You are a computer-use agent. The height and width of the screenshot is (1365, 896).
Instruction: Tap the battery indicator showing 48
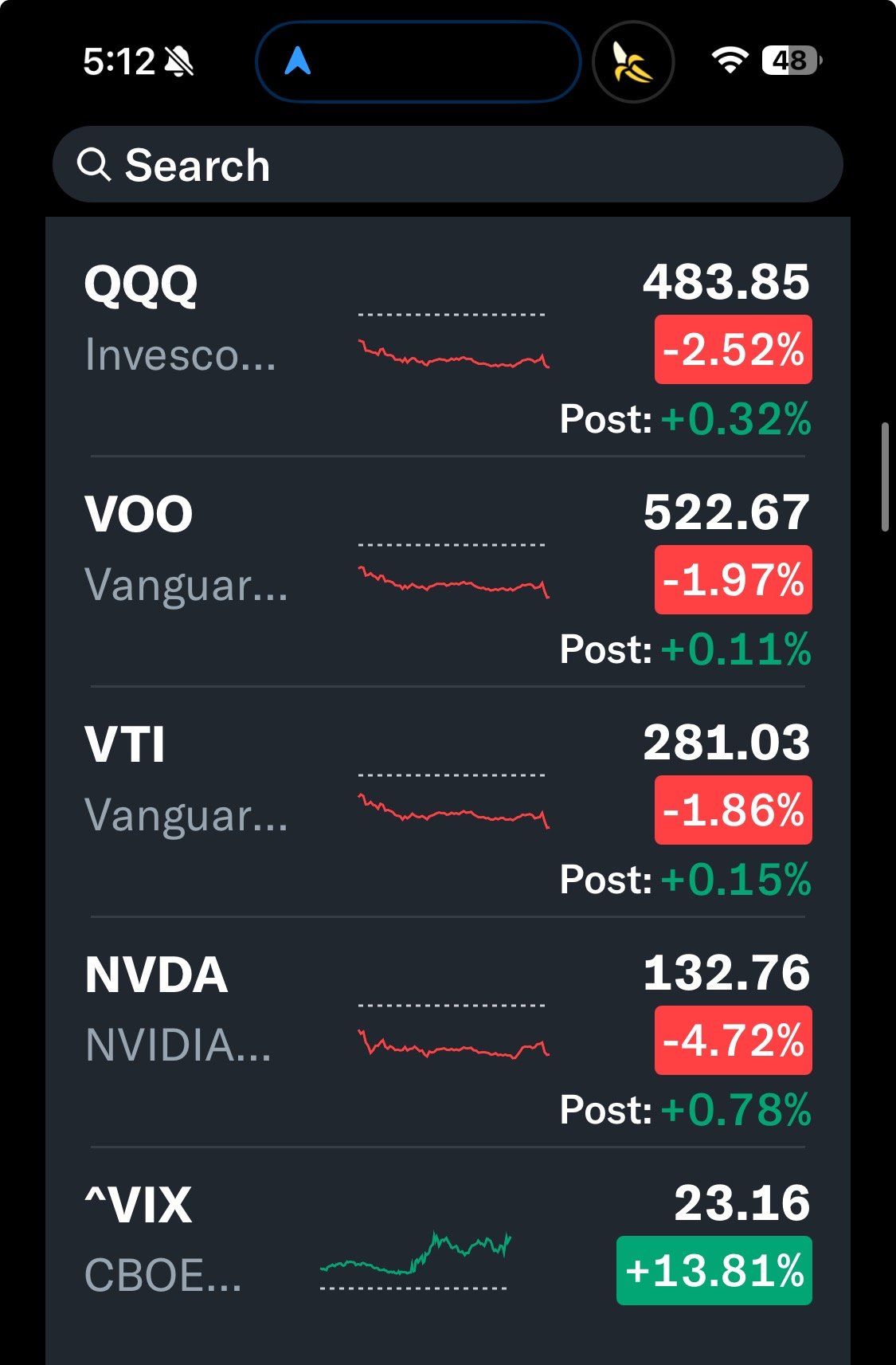tap(792, 60)
